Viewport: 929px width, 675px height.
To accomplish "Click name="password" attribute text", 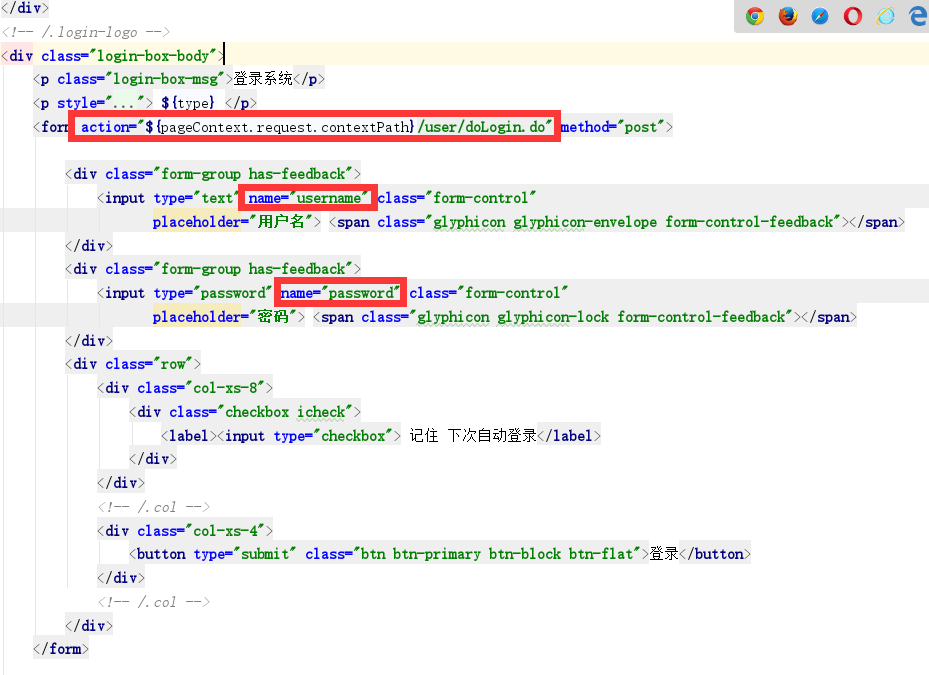I will [340, 293].
